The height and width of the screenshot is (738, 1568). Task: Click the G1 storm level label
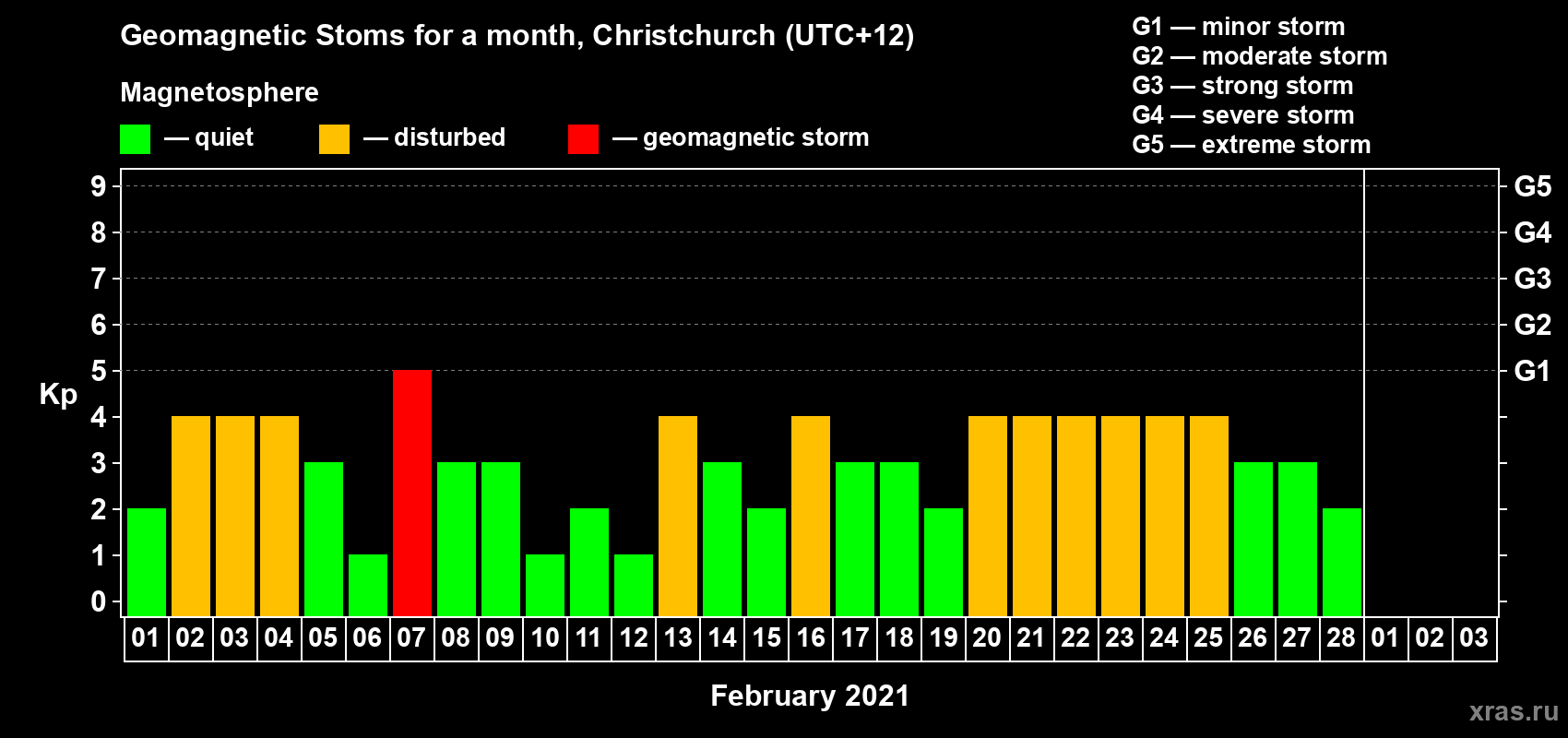(1532, 371)
